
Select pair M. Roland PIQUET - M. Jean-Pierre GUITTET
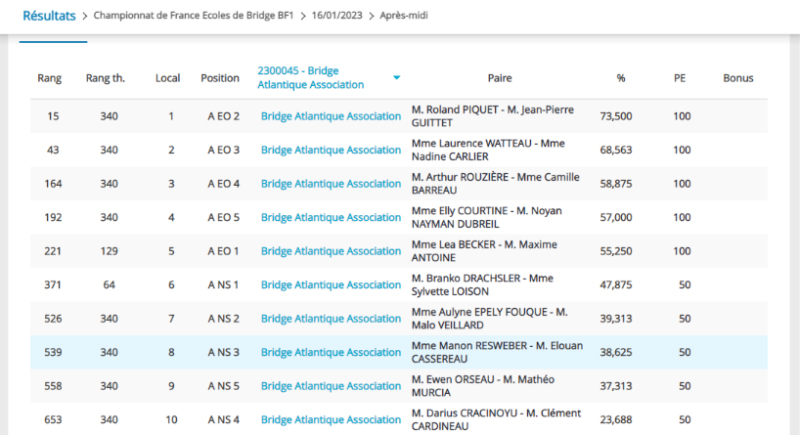pos(493,116)
